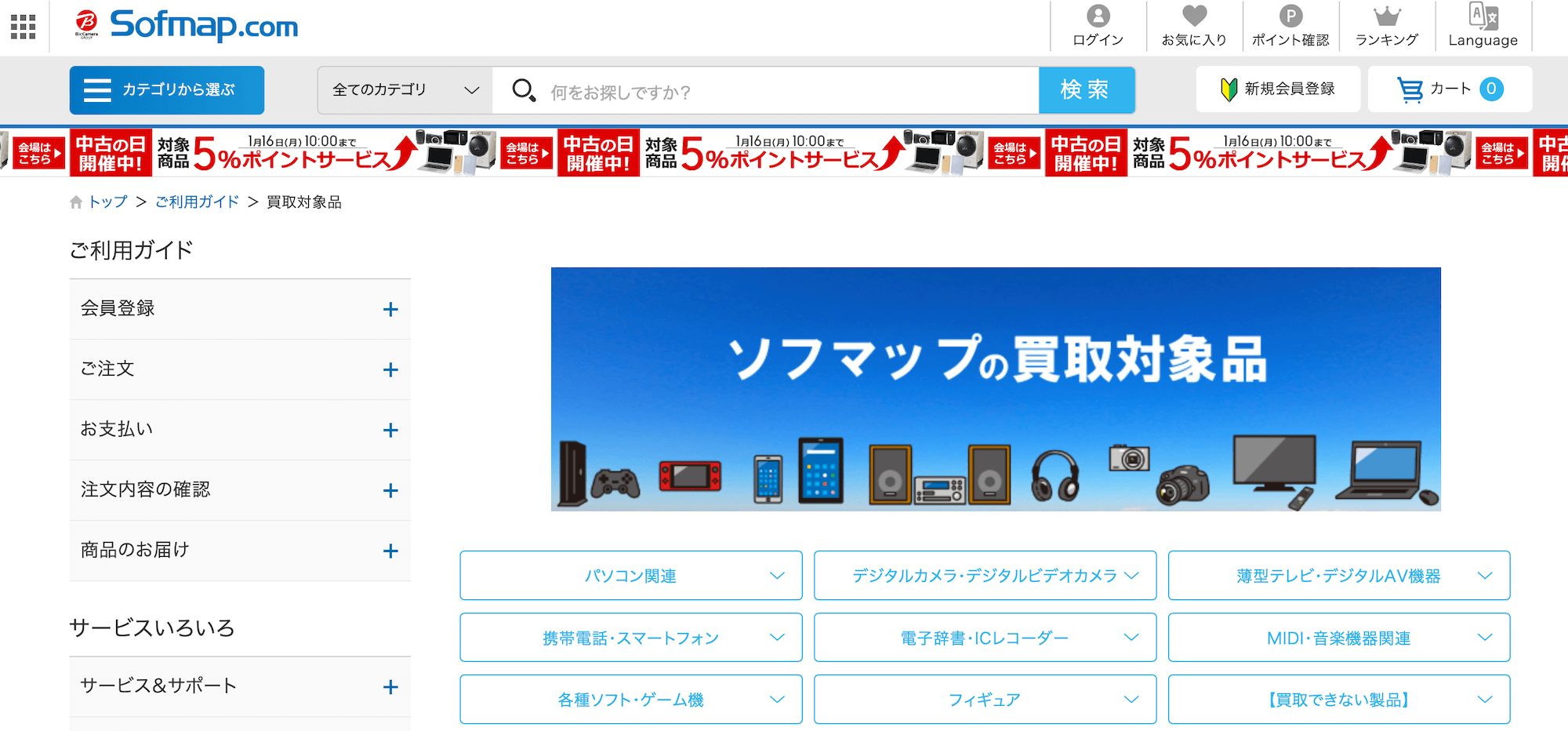Expand 各種ソフト・ゲーム機 category
Viewport: 1568px width, 731px height.
coord(631,700)
